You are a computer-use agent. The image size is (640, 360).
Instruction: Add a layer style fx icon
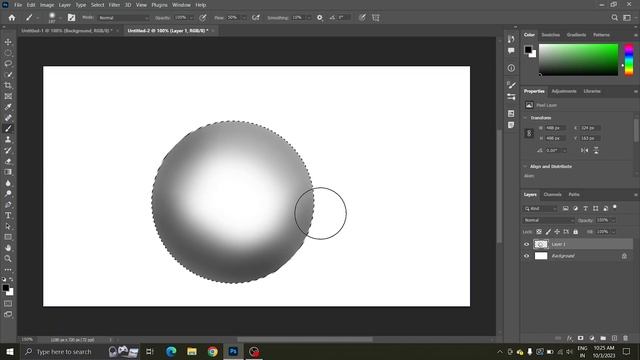569,338
